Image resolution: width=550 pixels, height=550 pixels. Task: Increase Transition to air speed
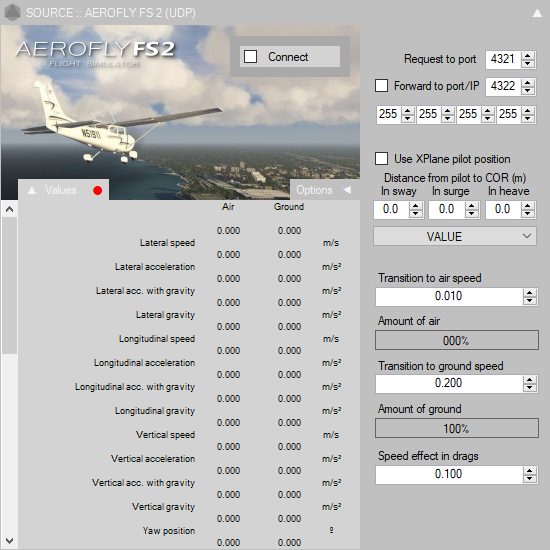[530, 293]
